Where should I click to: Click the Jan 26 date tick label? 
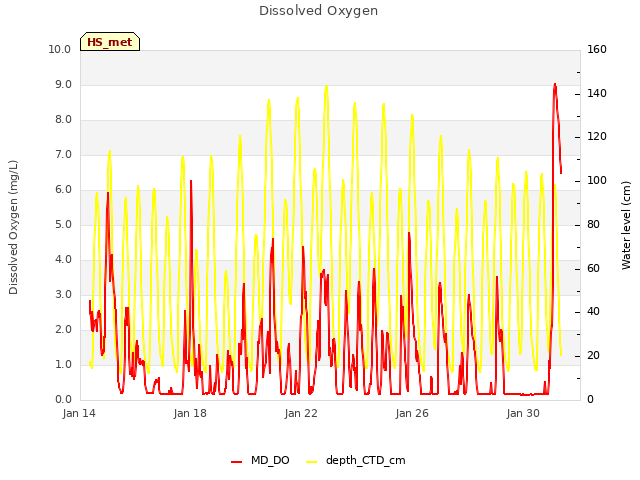pyautogui.click(x=412, y=413)
